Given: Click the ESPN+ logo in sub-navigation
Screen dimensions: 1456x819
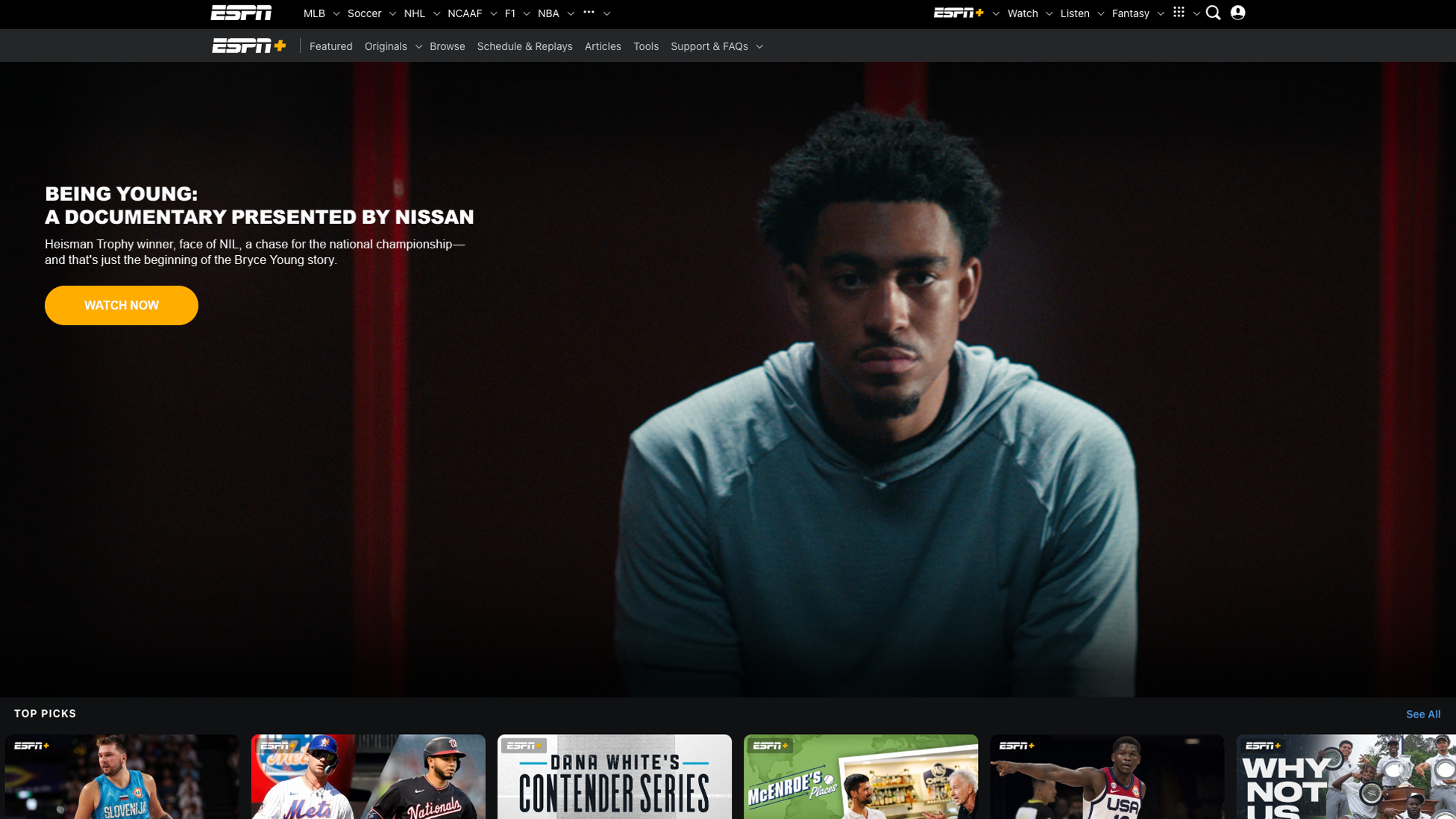Looking at the screenshot, I should [x=248, y=46].
